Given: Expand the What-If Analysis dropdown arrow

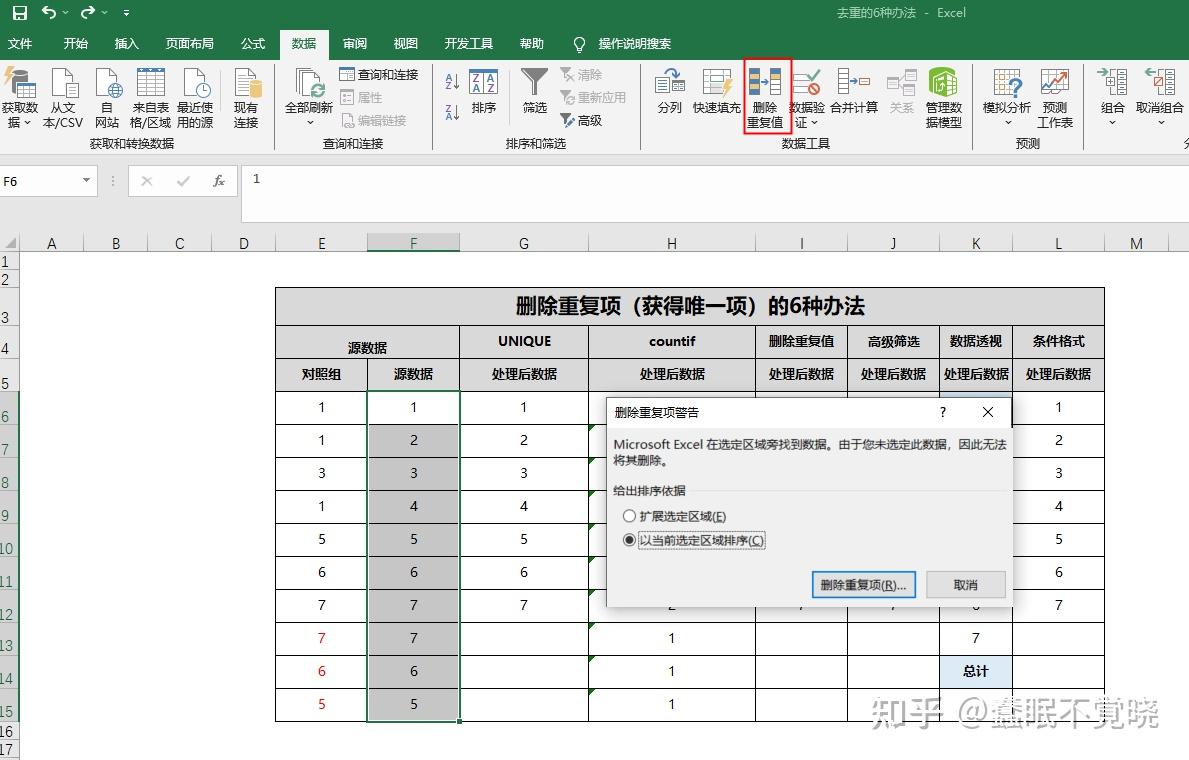Looking at the screenshot, I should 1008,122.
